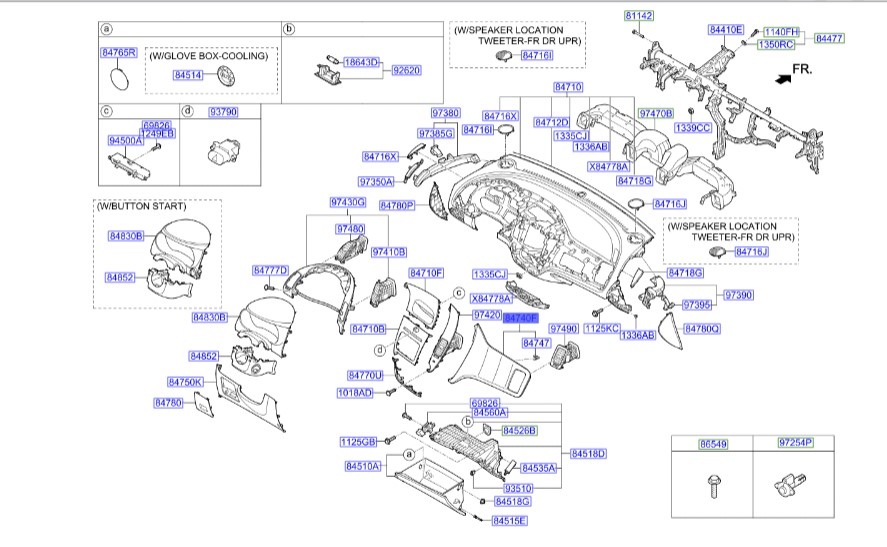
Task: Click part number link 97380
Action: [446, 113]
